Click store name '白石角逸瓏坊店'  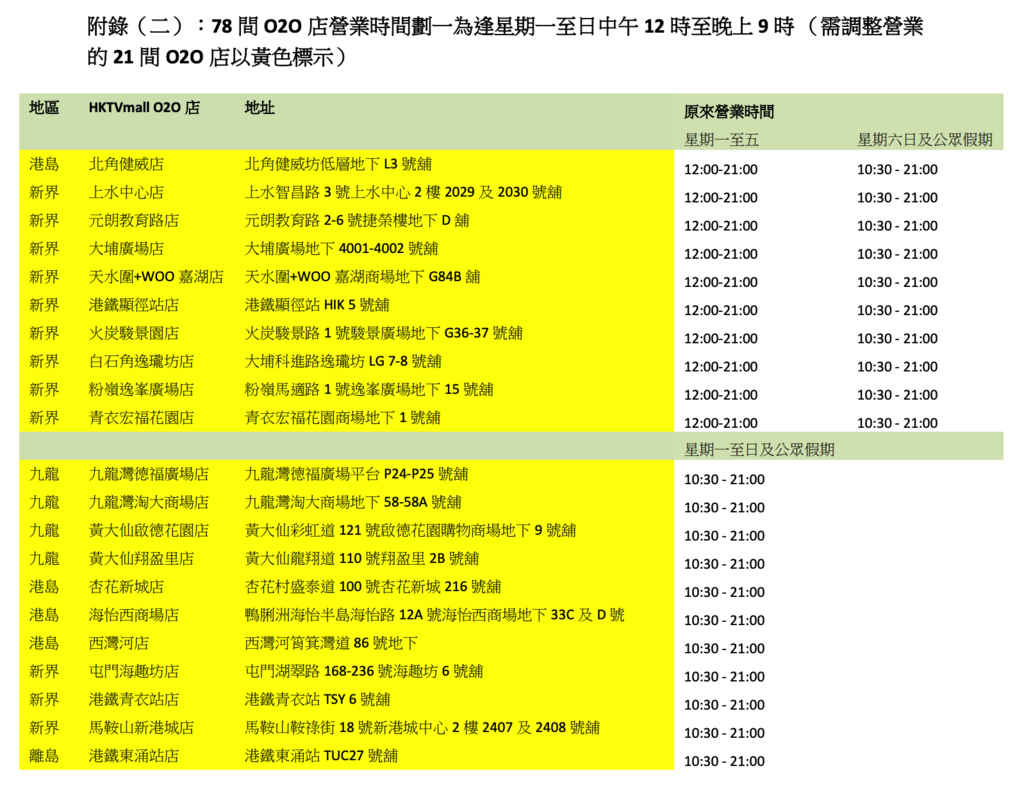tap(141, 361)
